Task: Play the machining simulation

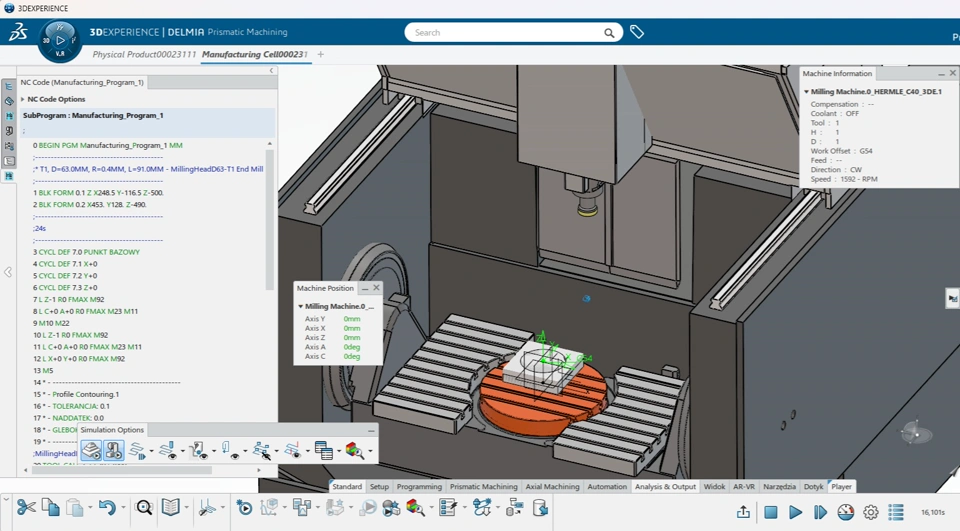Action: tap(795, 511)
